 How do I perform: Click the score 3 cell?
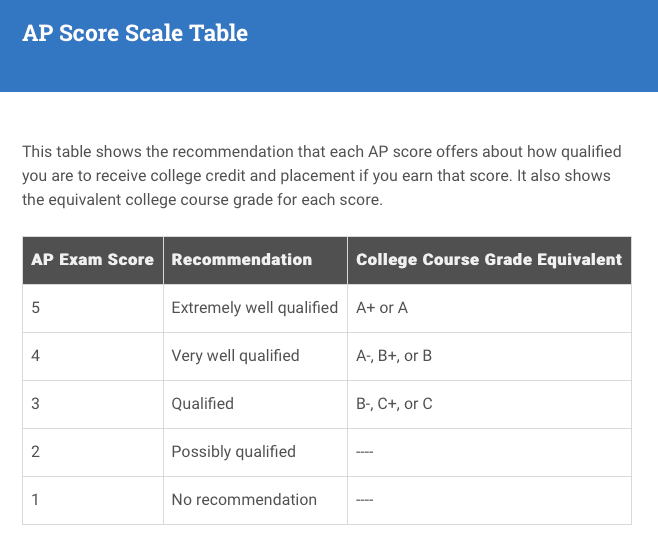point(93,404)
